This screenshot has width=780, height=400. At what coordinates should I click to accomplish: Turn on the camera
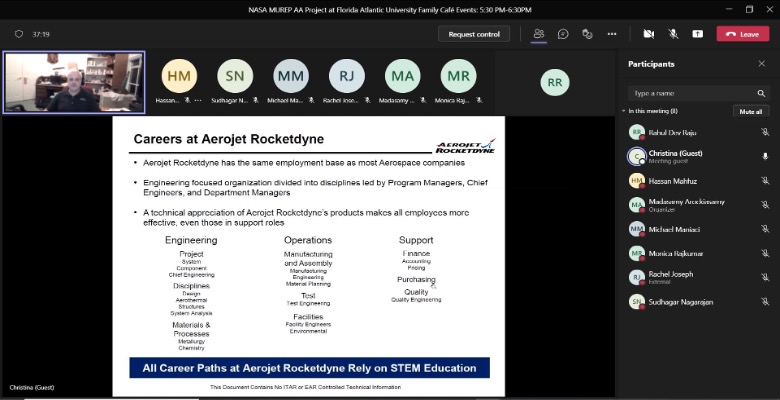648,33
